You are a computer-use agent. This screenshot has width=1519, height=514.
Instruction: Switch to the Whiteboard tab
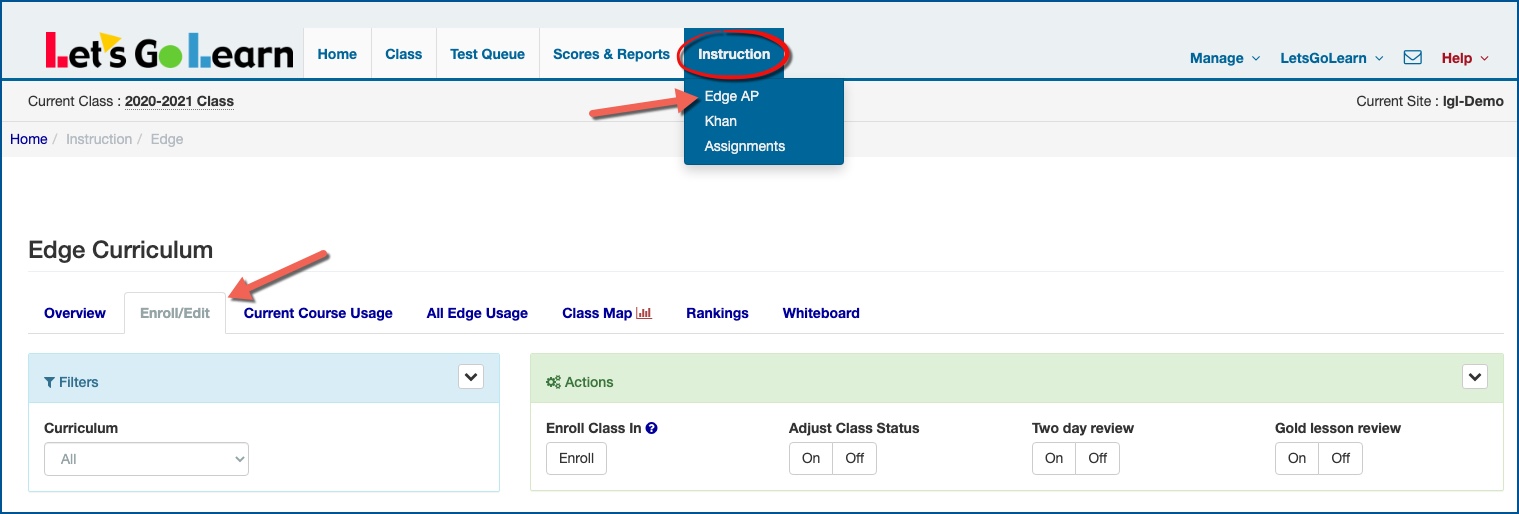coord(821,313)
